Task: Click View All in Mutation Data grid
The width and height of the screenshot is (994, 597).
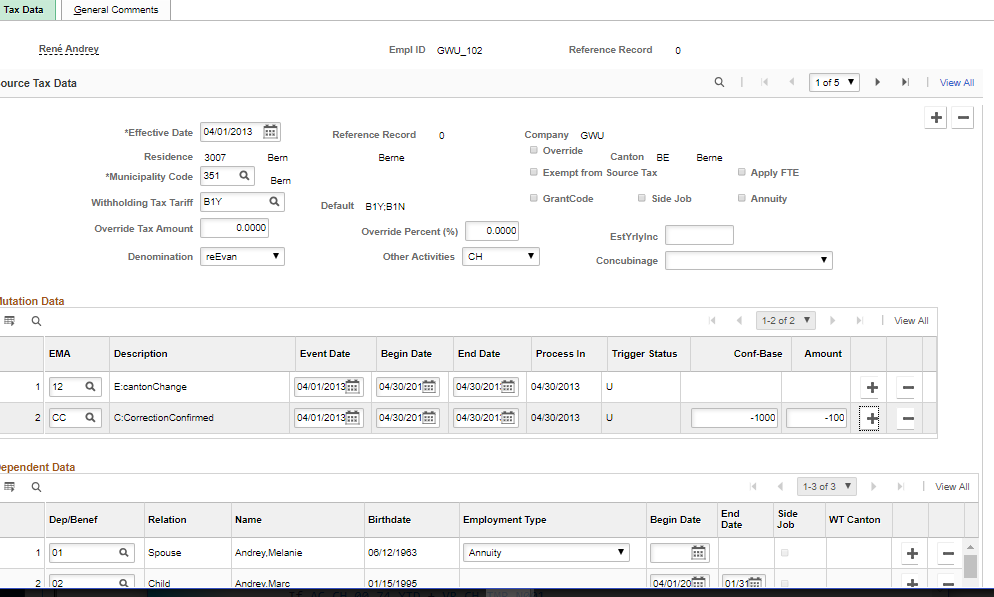Action: tap(911, 321)
